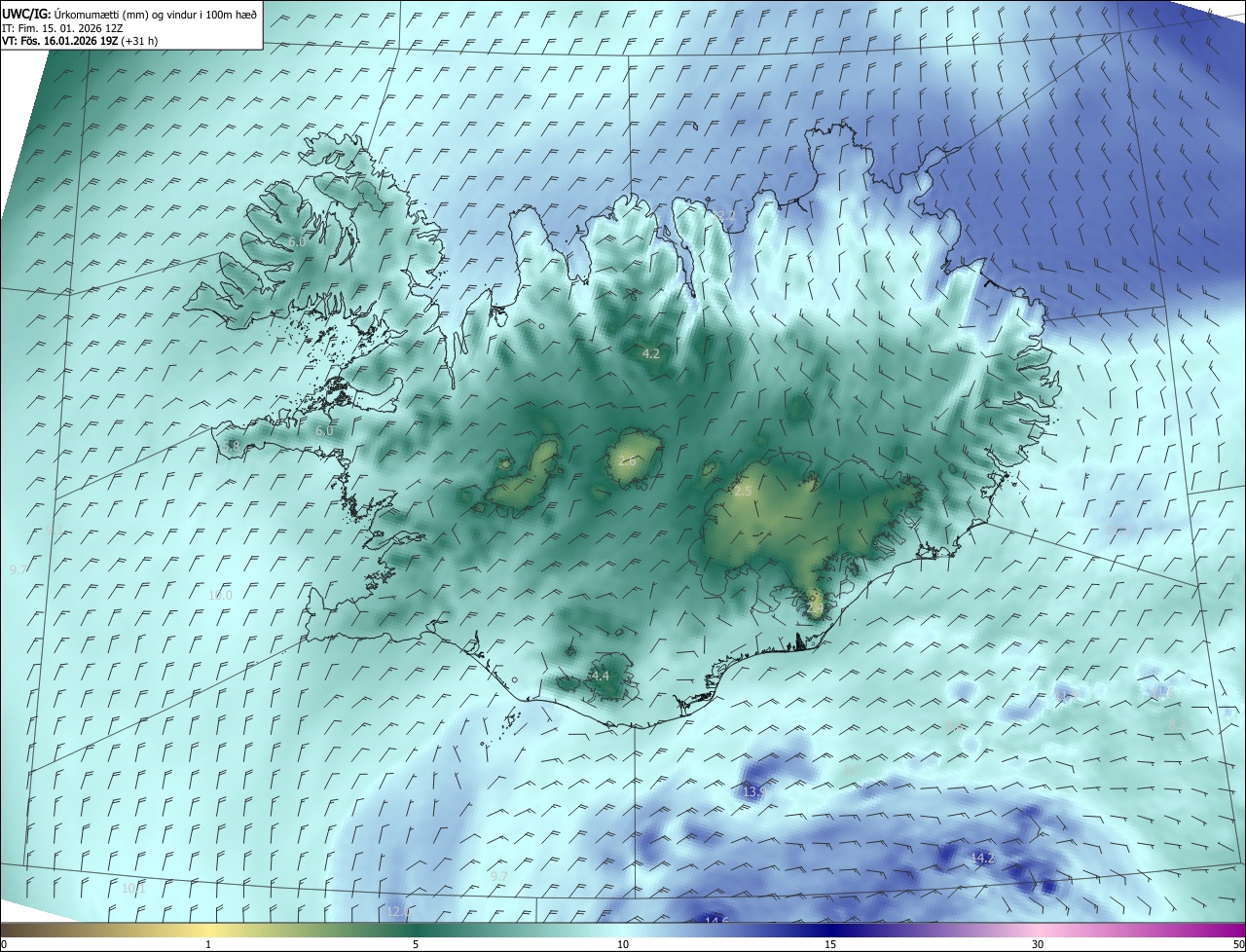Image resolution: width=1246 pixels, height=952 pixels.
Task: Click the "15" tick on the color scale
Action: (830, 944)
